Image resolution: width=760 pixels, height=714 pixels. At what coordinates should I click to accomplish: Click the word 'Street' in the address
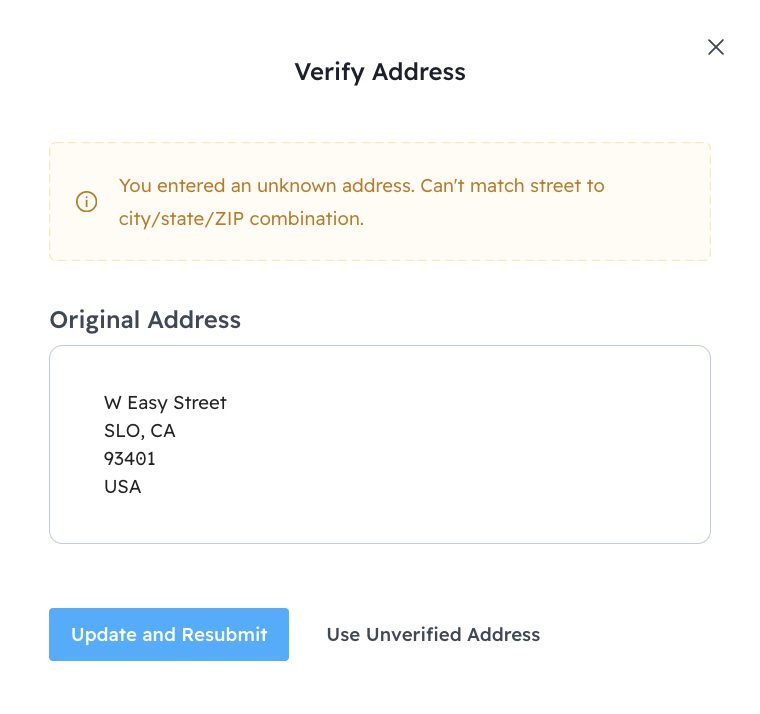[x=200, y=403]
